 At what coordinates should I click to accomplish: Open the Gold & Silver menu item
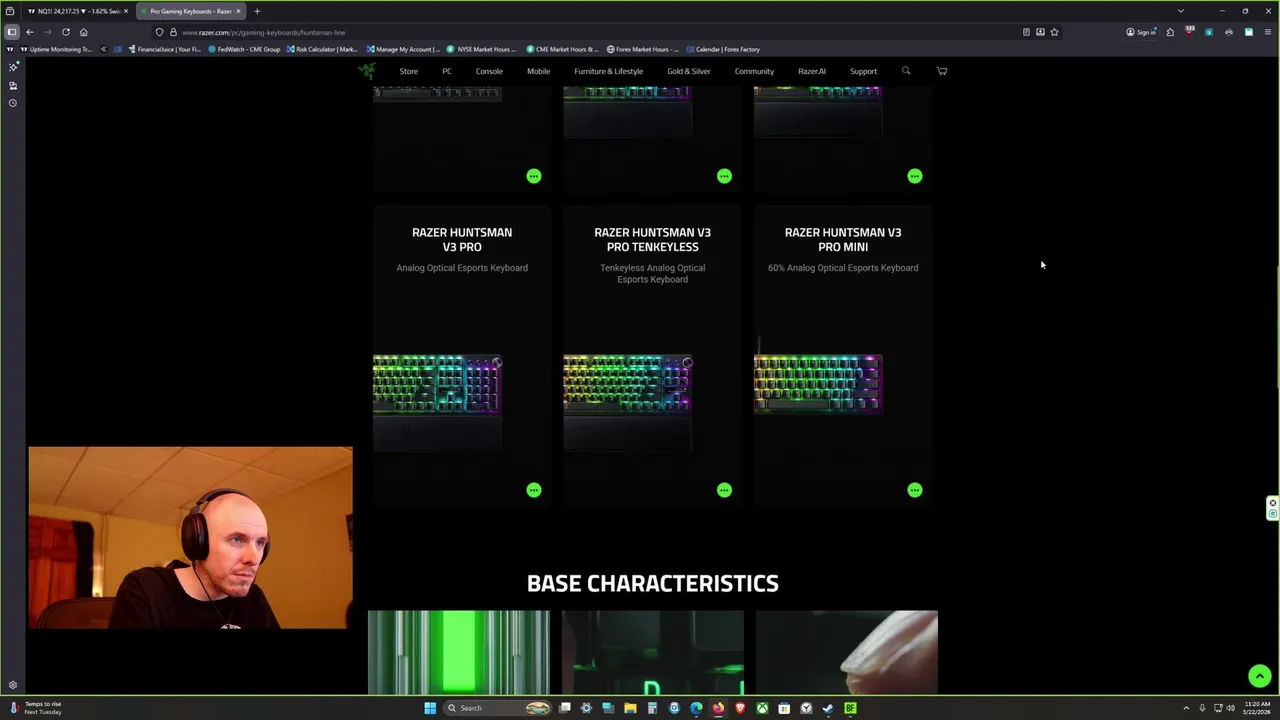pyautogui.click(x=689, y=71)
